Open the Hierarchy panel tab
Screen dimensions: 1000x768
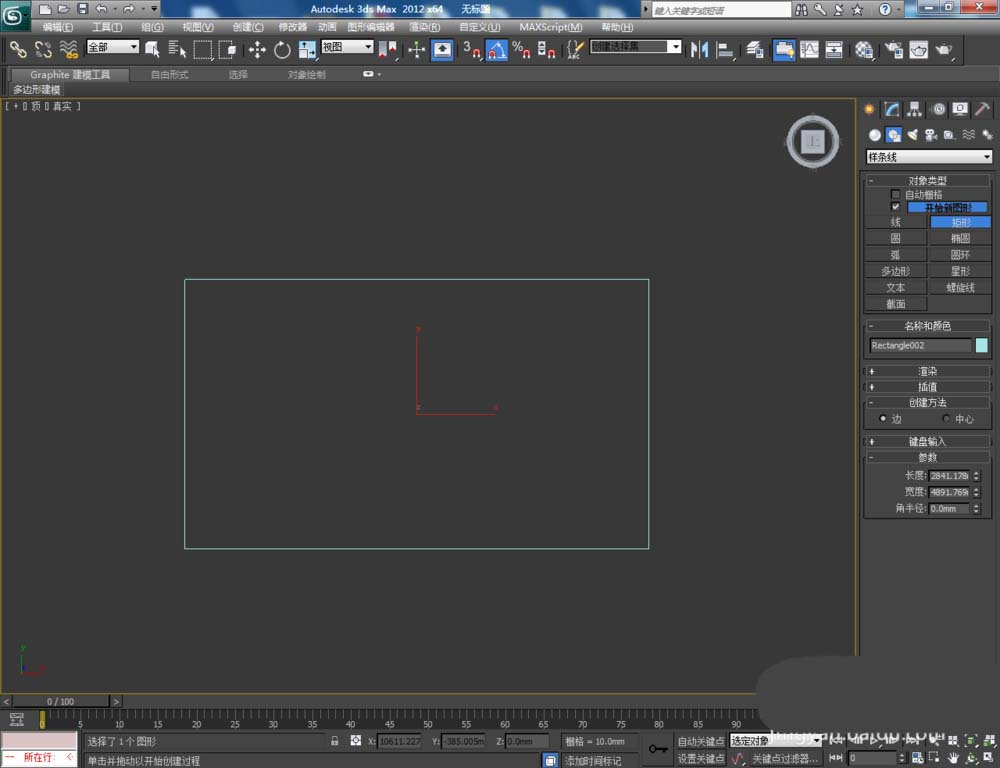(915, 109)
